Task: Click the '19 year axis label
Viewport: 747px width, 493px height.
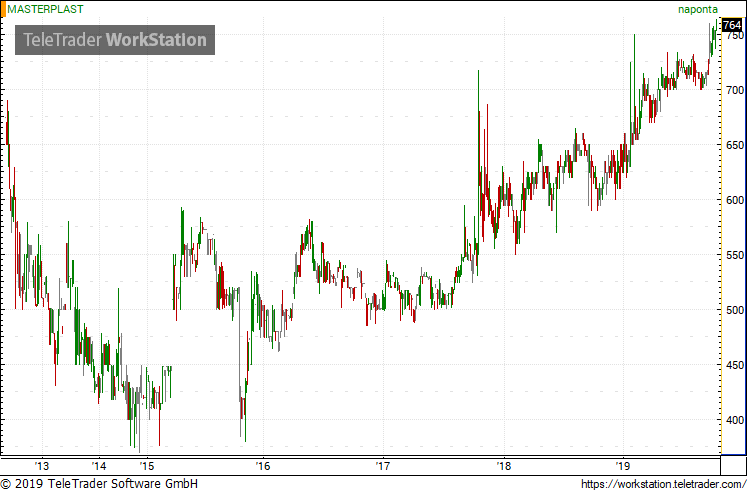Action: (623, 466)
